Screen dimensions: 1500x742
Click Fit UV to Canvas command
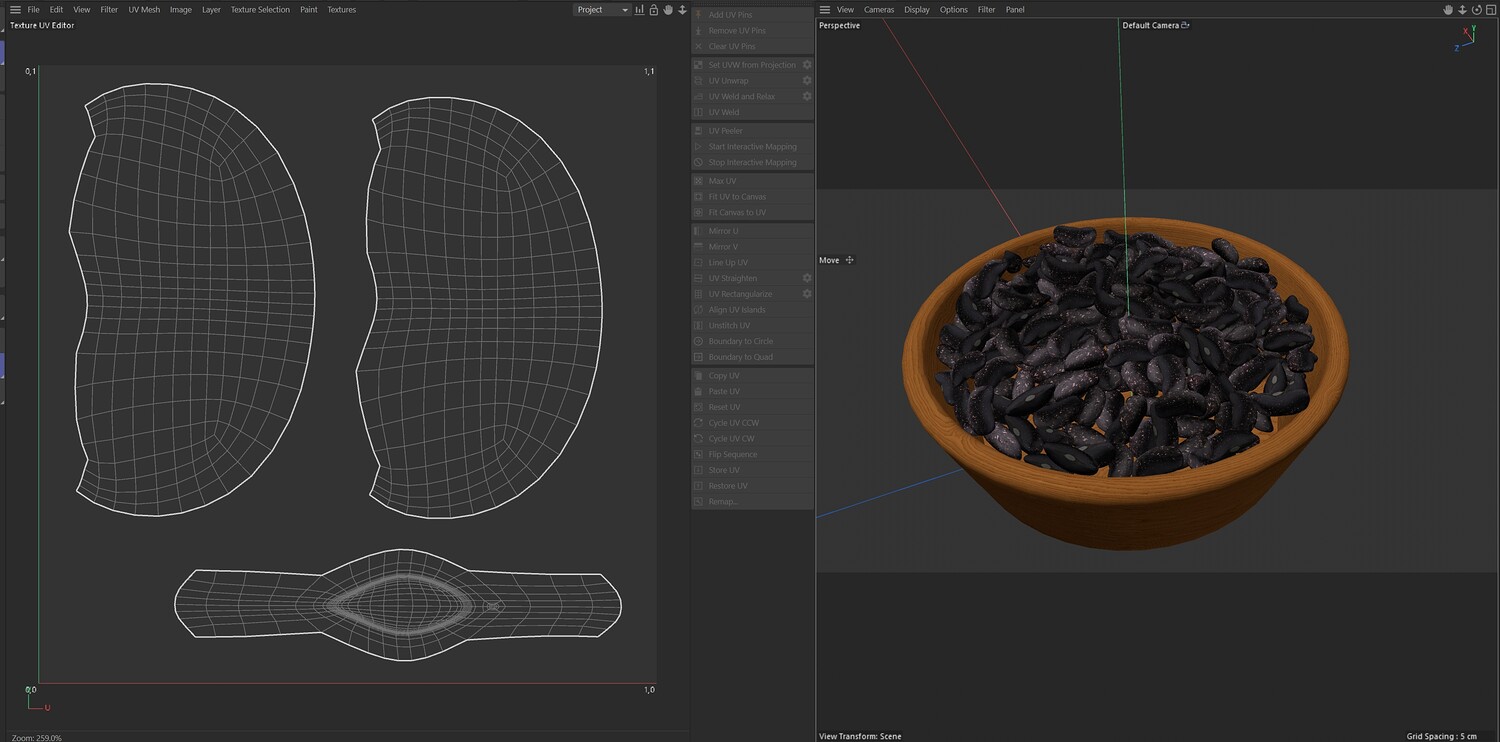pos(737,197)
